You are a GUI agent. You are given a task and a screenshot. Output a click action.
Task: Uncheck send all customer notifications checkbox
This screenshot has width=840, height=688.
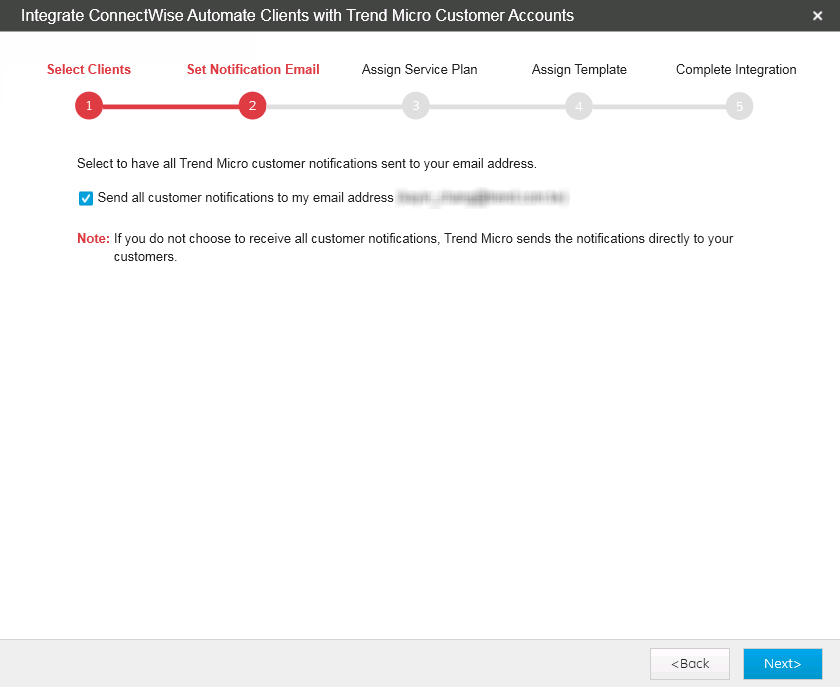pos(86,198)
